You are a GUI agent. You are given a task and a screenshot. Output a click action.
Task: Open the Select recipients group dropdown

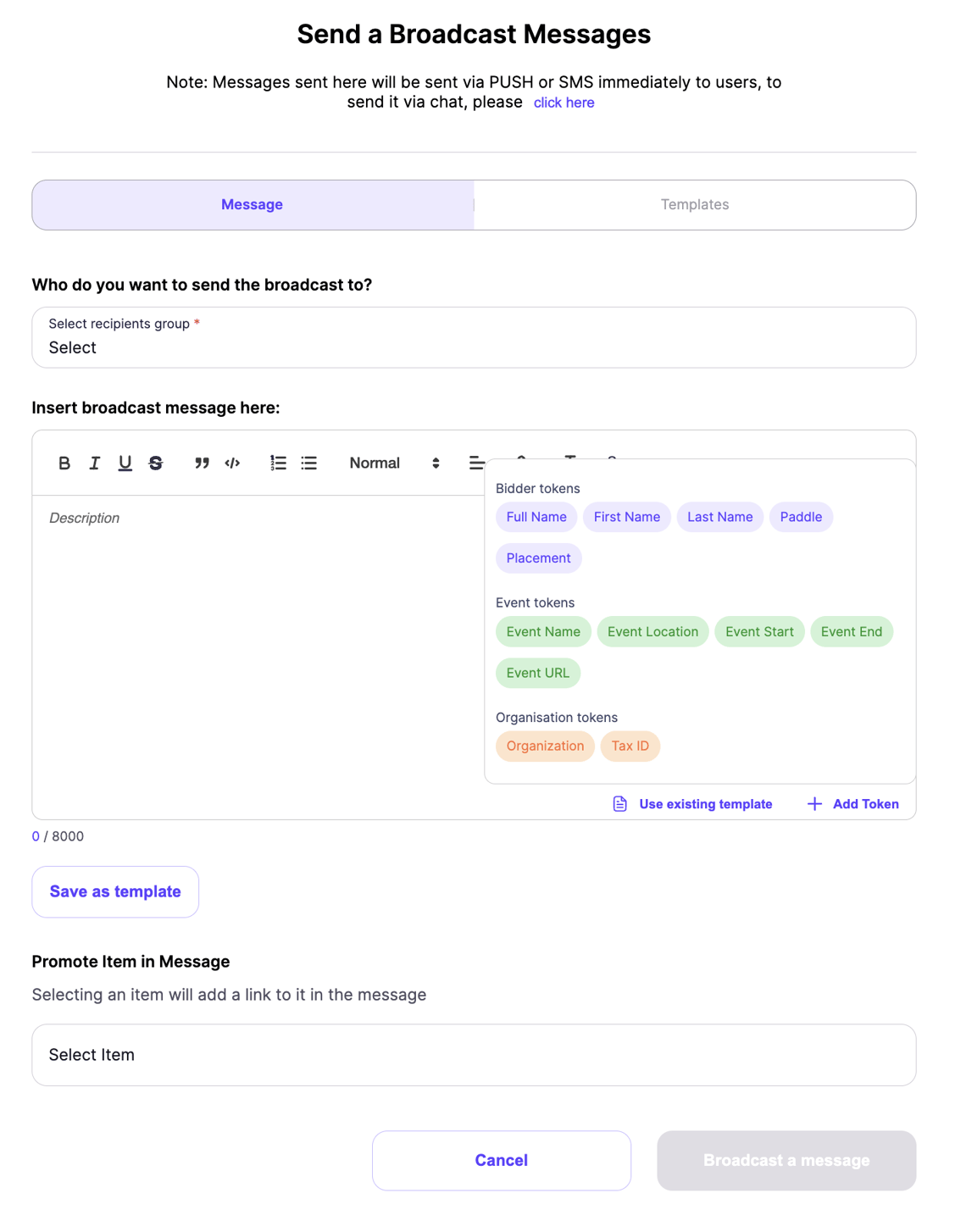[474, 338]
